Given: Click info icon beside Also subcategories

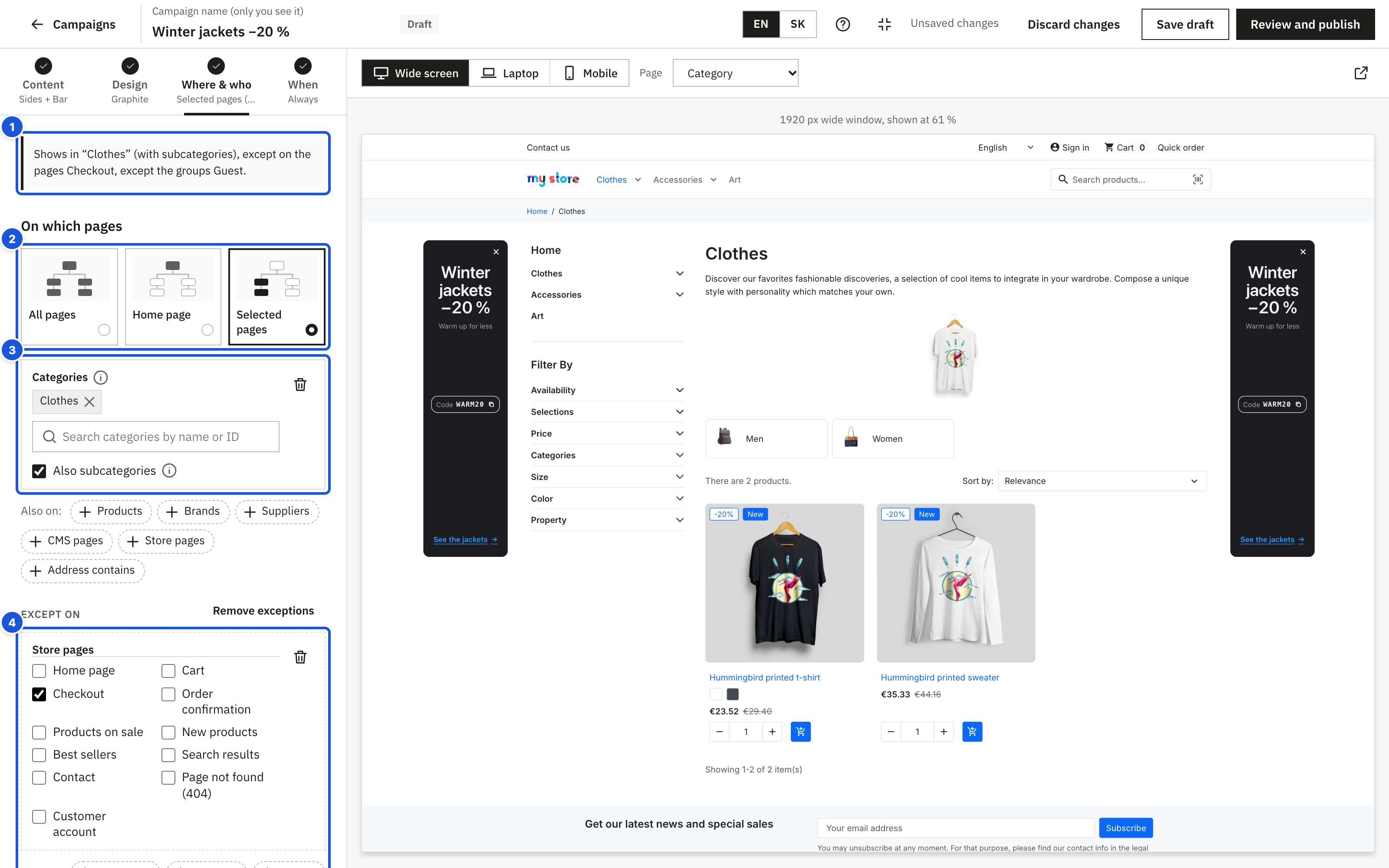Looking at the screenshot, I should (169, 471).
